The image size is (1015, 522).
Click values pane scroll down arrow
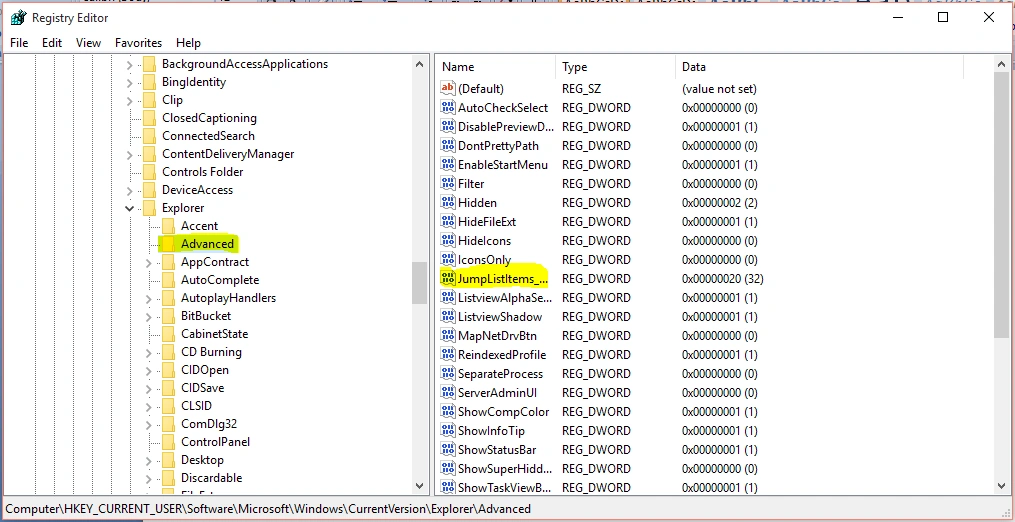1002,486
